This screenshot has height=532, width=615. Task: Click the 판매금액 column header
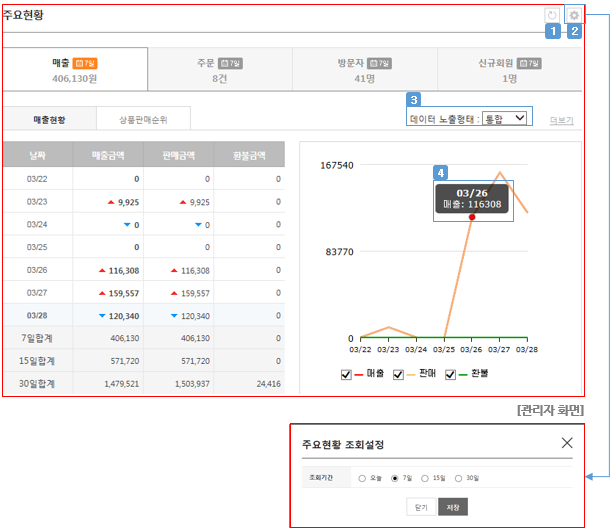(178, 155)
